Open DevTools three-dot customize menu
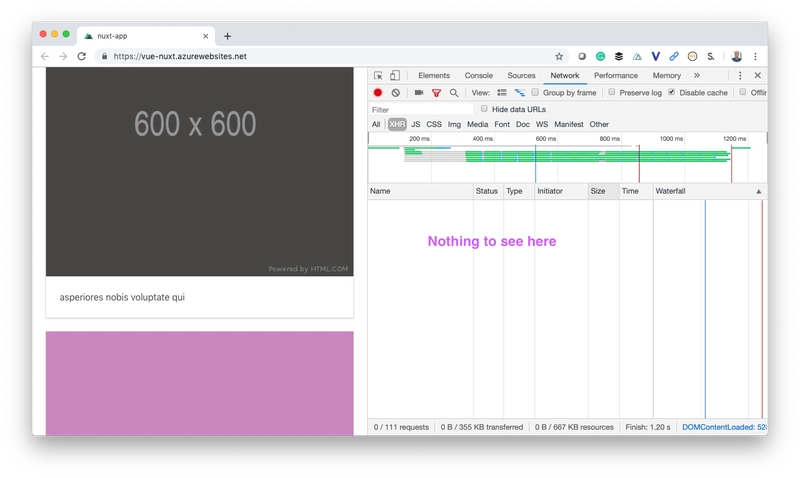Image resolution: width=800 pixels, height=478 pixels. 740,75
